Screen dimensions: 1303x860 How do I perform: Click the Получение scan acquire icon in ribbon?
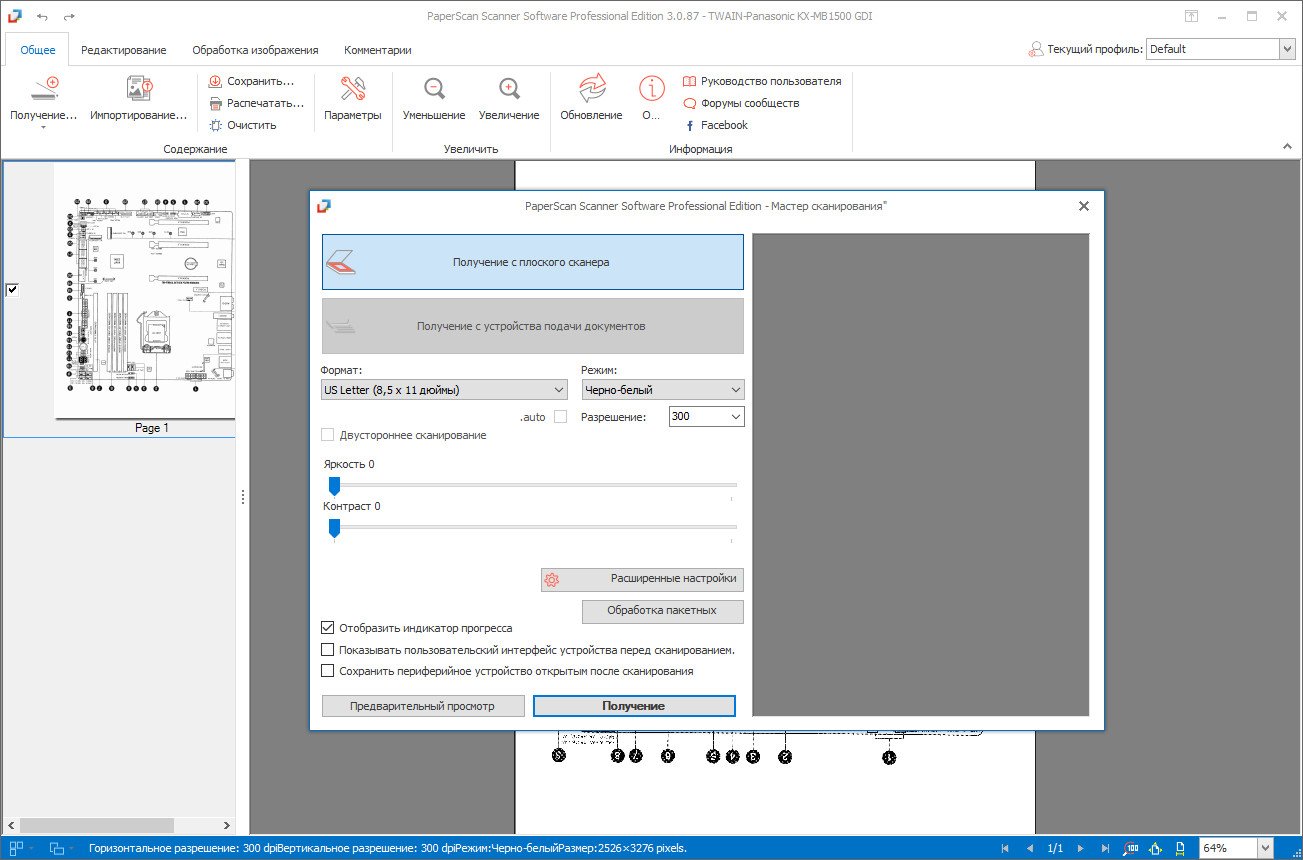tap(44, 90)
